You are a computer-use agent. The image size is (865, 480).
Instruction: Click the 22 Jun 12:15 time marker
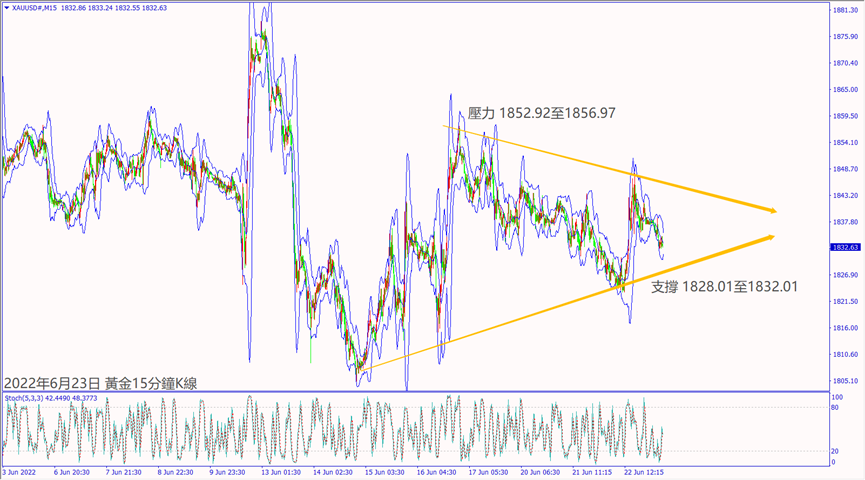[646, 472]
